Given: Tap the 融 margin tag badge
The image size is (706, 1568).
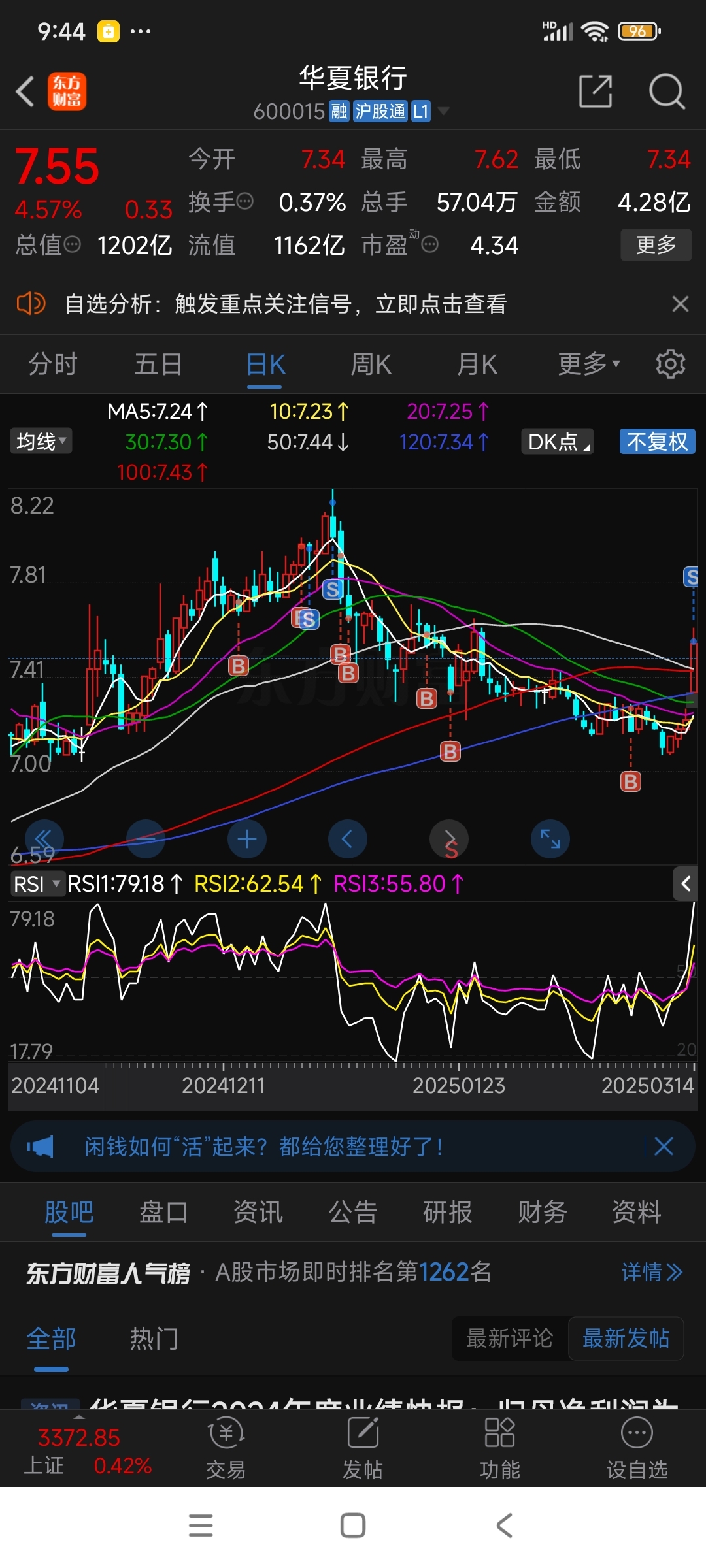Looking at the screenshot, I should click(339, 111).
